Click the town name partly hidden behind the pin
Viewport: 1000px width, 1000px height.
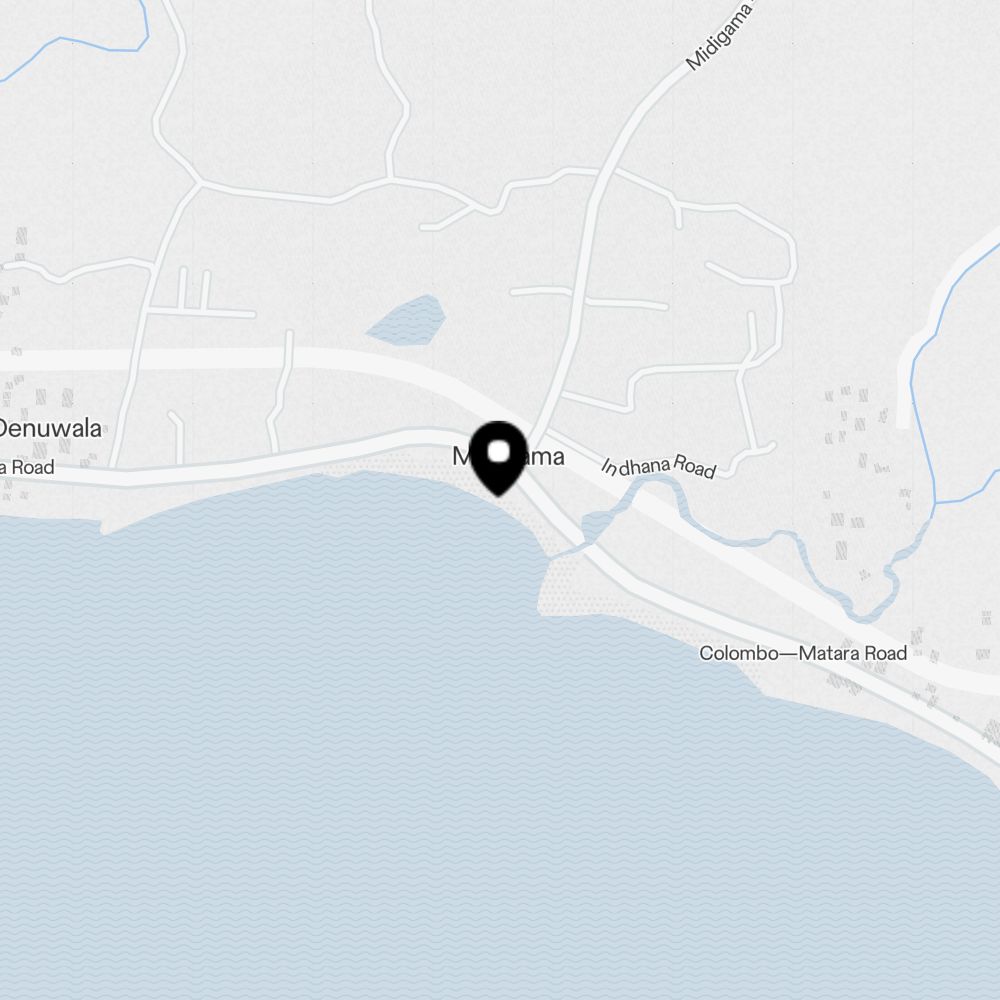tap(508, 457)
